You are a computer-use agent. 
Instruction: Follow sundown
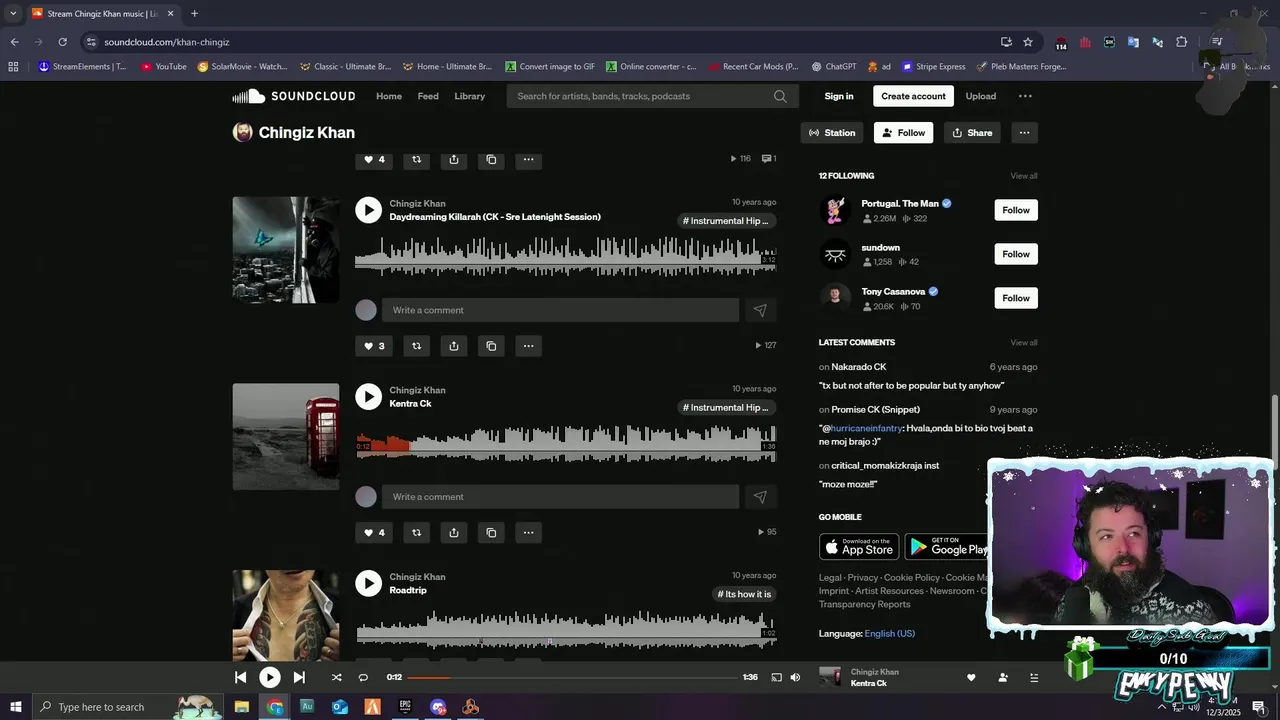[x=1016, y=254]
